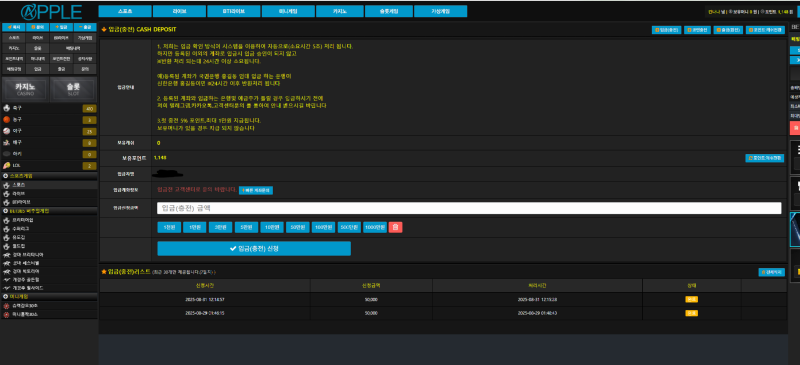The width and height of the screenshot is (800, 365).
Task: Click the soccer icon next to 월드컵
Action: click(x=6, y=246)
